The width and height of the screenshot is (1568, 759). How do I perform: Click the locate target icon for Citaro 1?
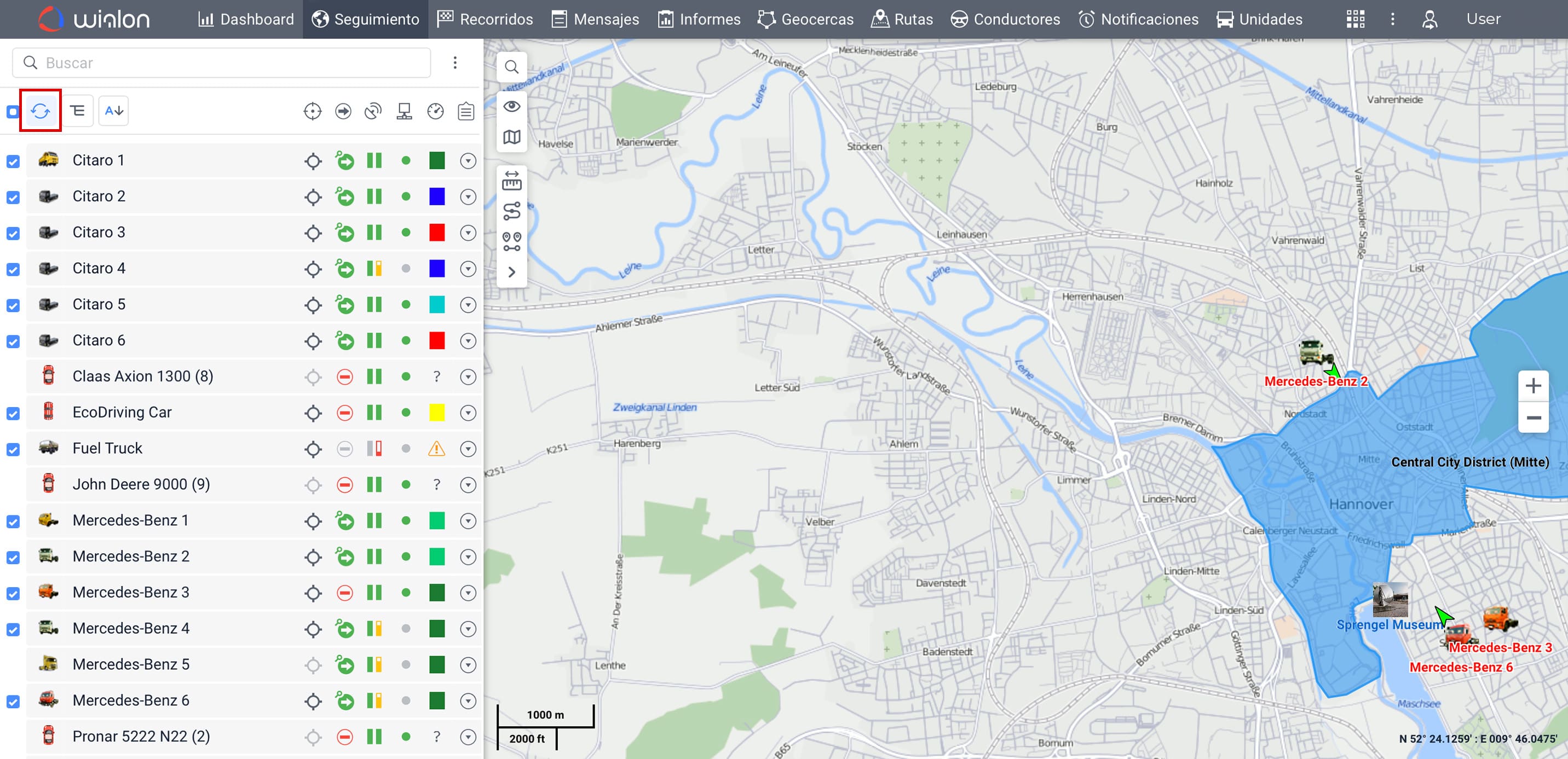[x=313, y=161]
